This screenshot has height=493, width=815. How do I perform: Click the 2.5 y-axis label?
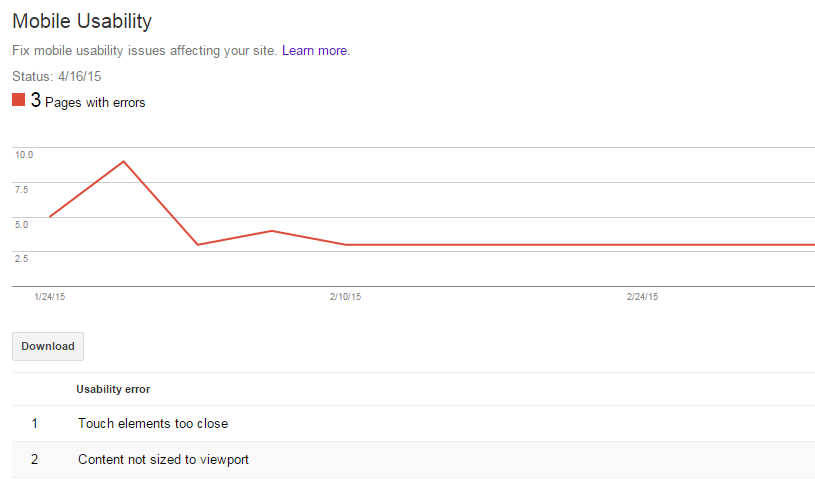tap(22, 258)
